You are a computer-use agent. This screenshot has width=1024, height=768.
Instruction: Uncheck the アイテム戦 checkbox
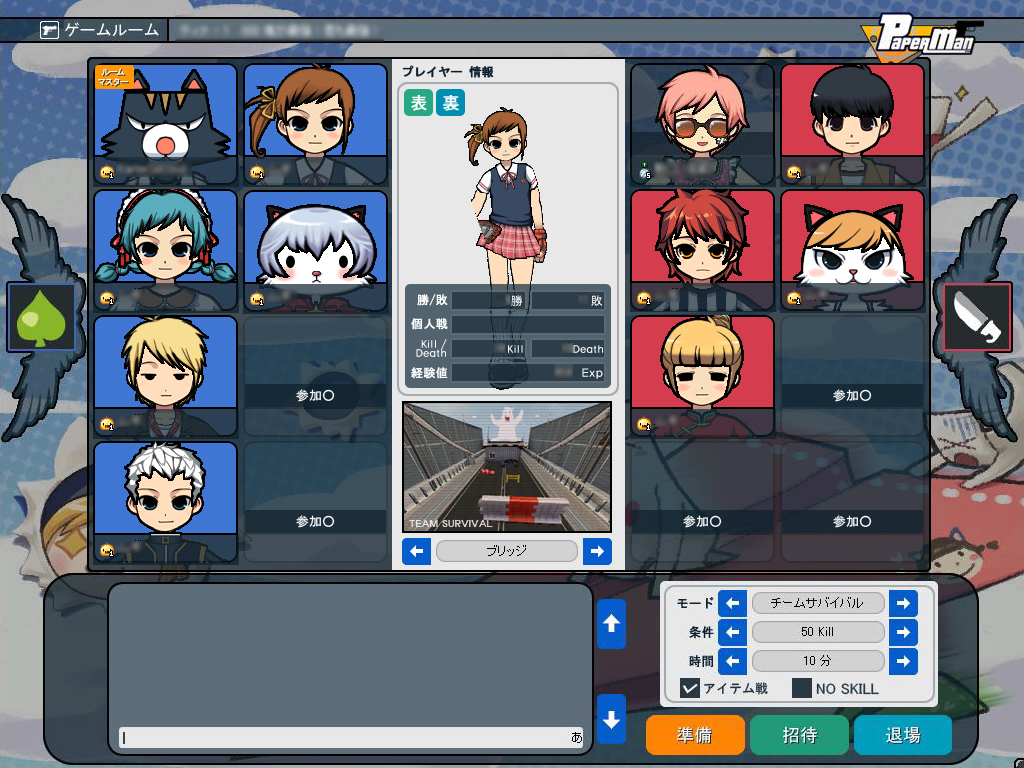click(690, 688)
